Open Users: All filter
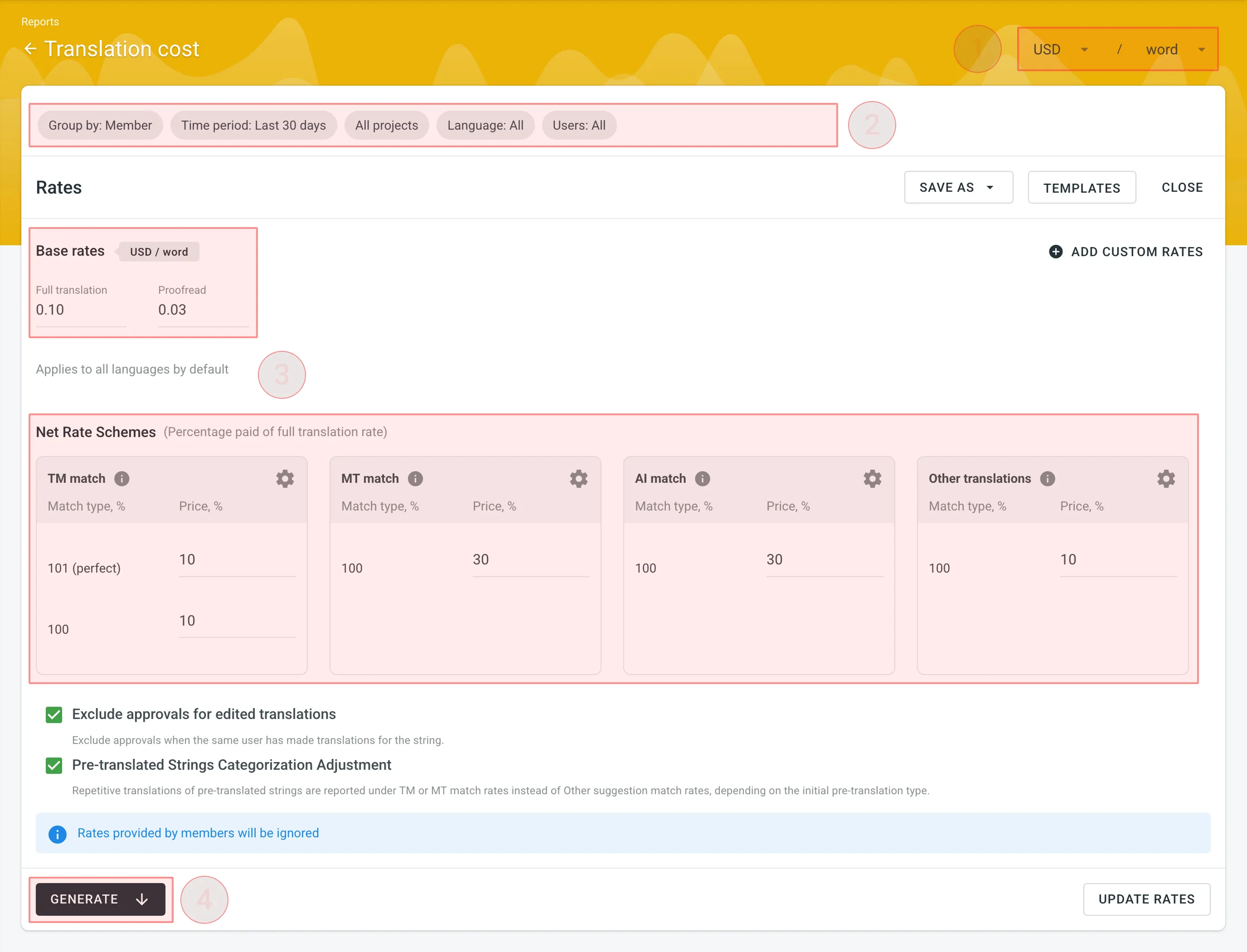The width and height of the screenshot is (1247, 952). [579, 125]
